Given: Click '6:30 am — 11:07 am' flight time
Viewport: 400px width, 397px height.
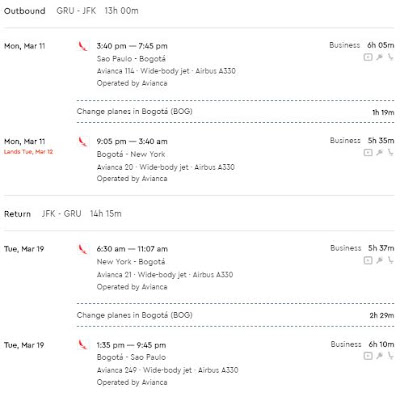Looking at the screenshot, I should click(132, 249).
